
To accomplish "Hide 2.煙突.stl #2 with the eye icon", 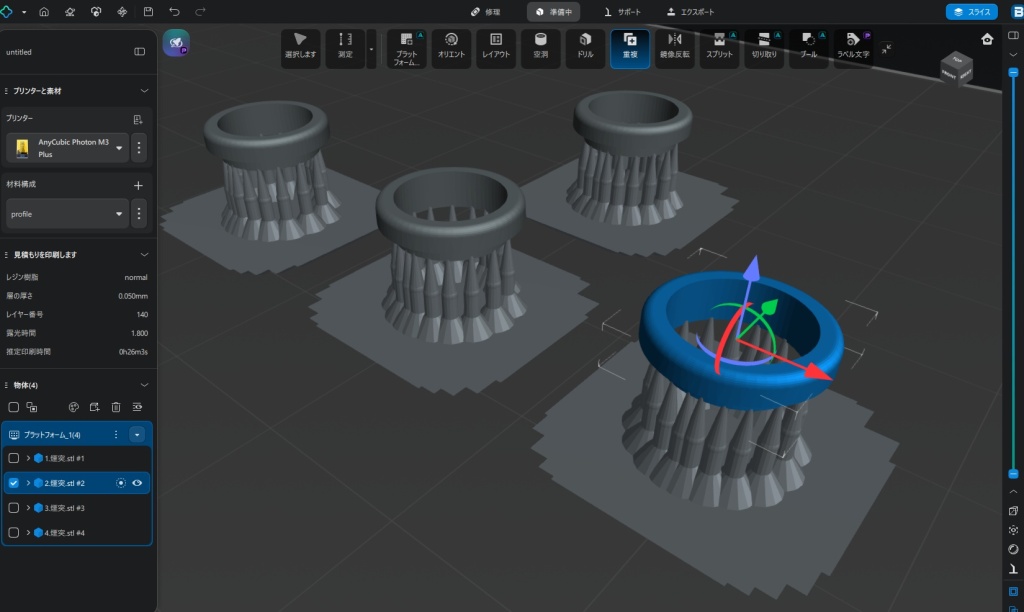I will click(137, 483).
